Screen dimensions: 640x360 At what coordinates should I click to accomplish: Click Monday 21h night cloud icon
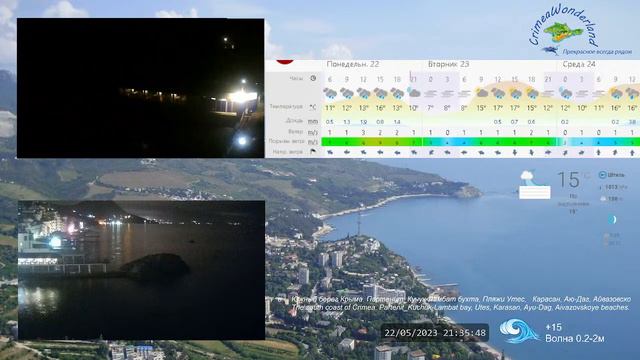pos(413,93)
